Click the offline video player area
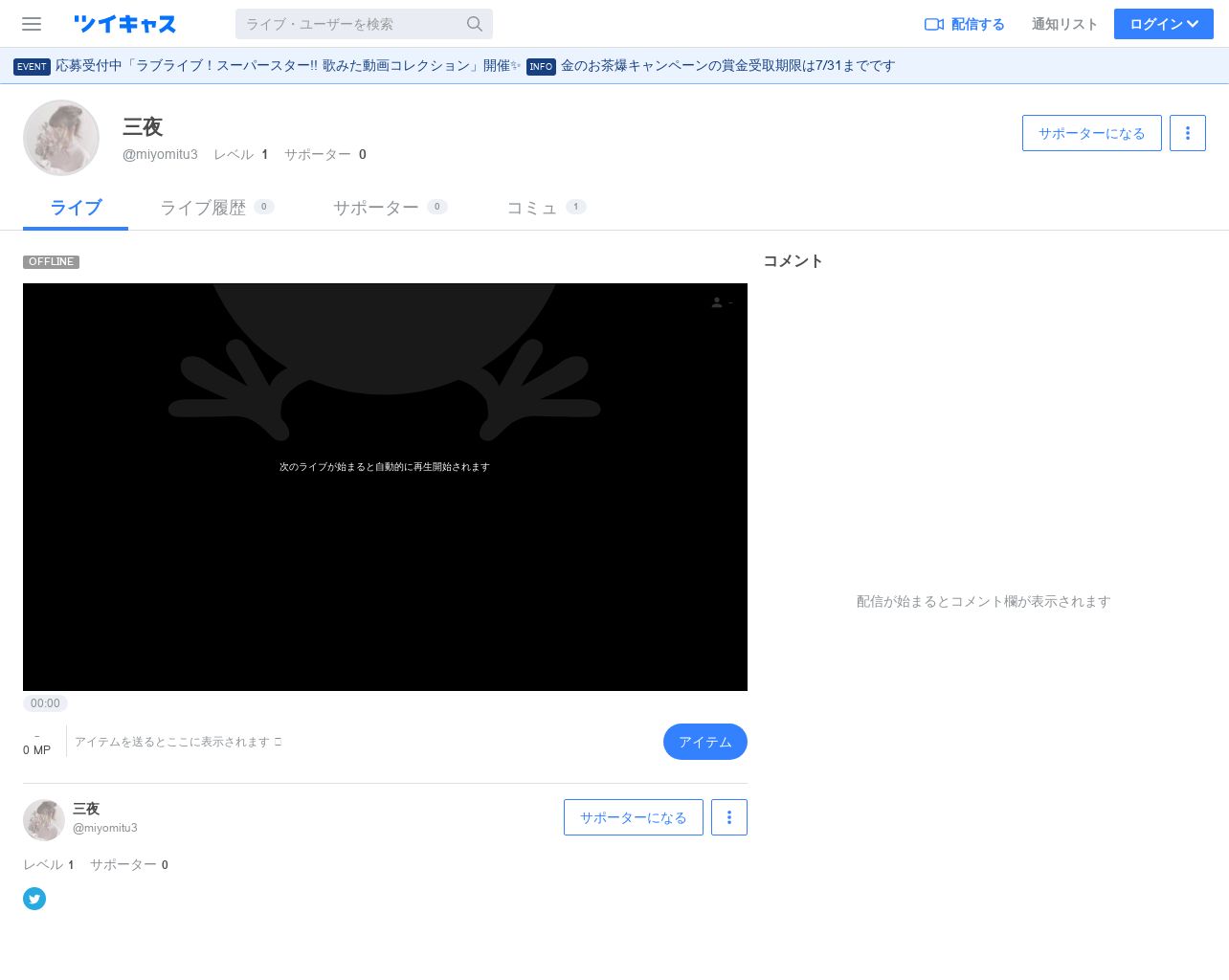1229x980 pixels. [x=385, y=487]
